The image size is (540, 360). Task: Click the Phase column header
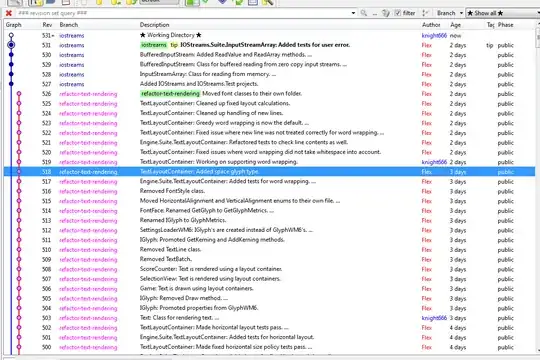tap(506, 25)
